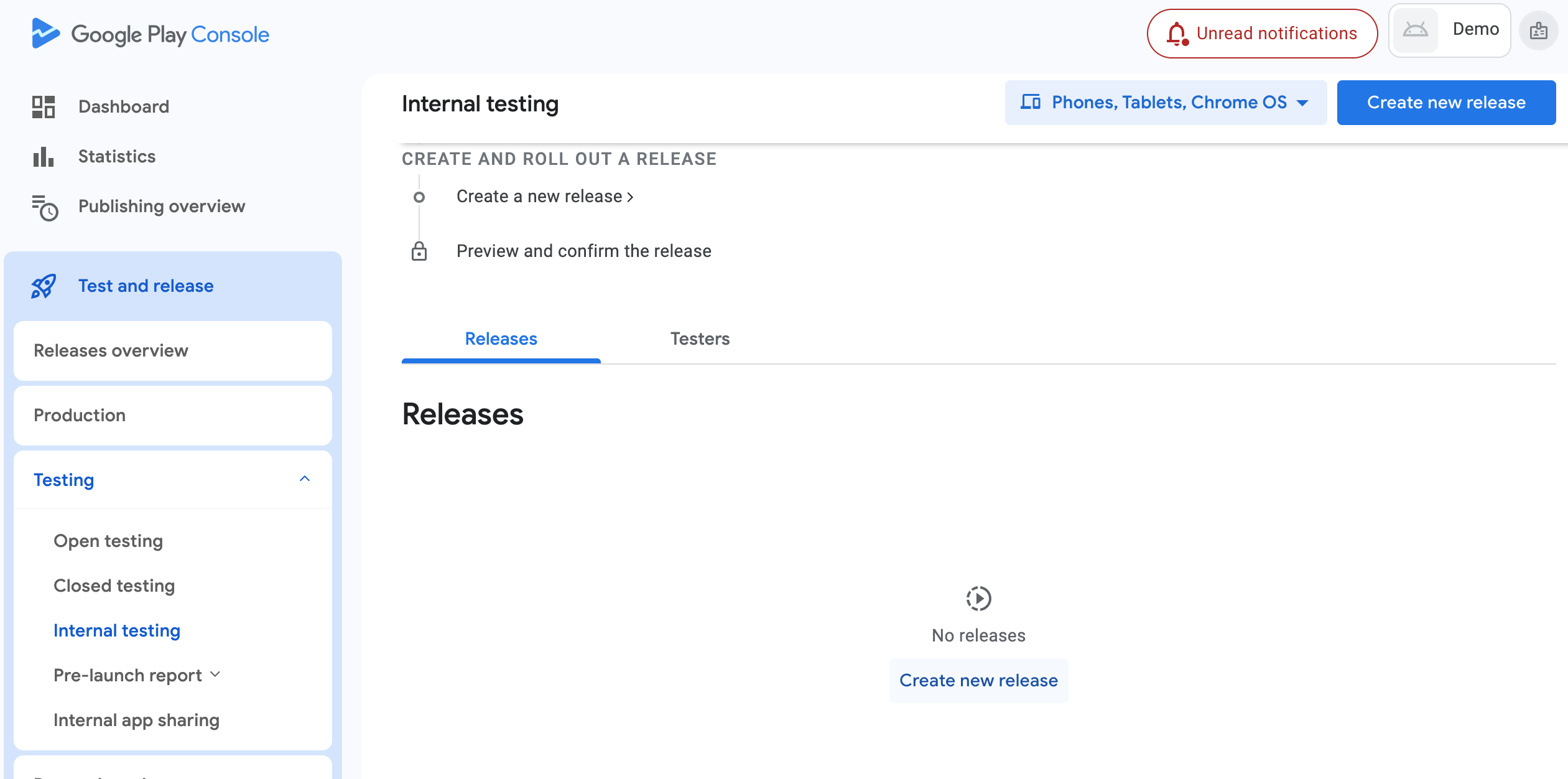
Task: Open the account badge icon in the header
Action: [1538, 30]
